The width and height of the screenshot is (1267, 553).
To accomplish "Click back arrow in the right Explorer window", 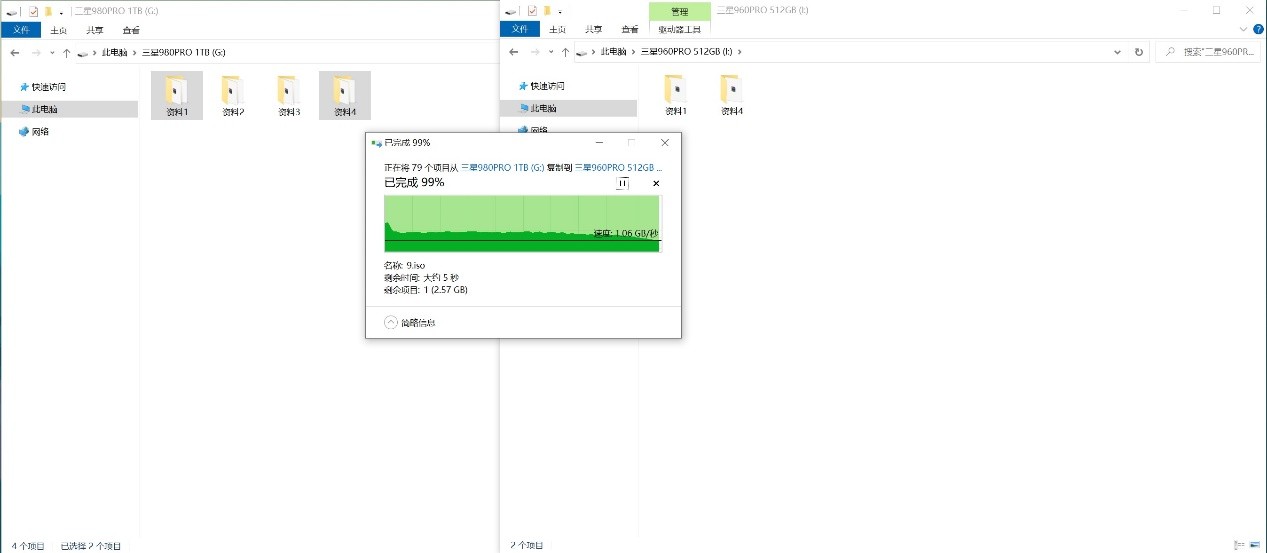I will [x=514, y=51].
